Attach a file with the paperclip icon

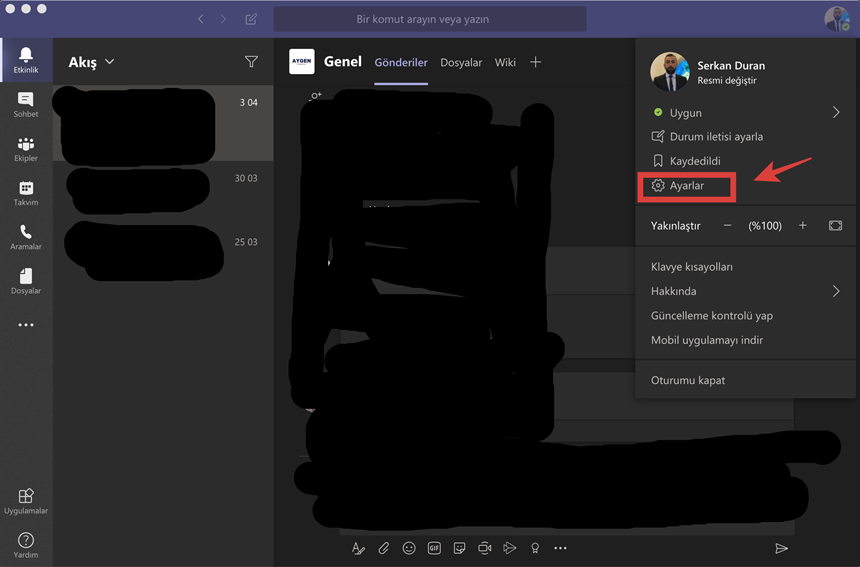pyautogui.click(x=383, y=548)
